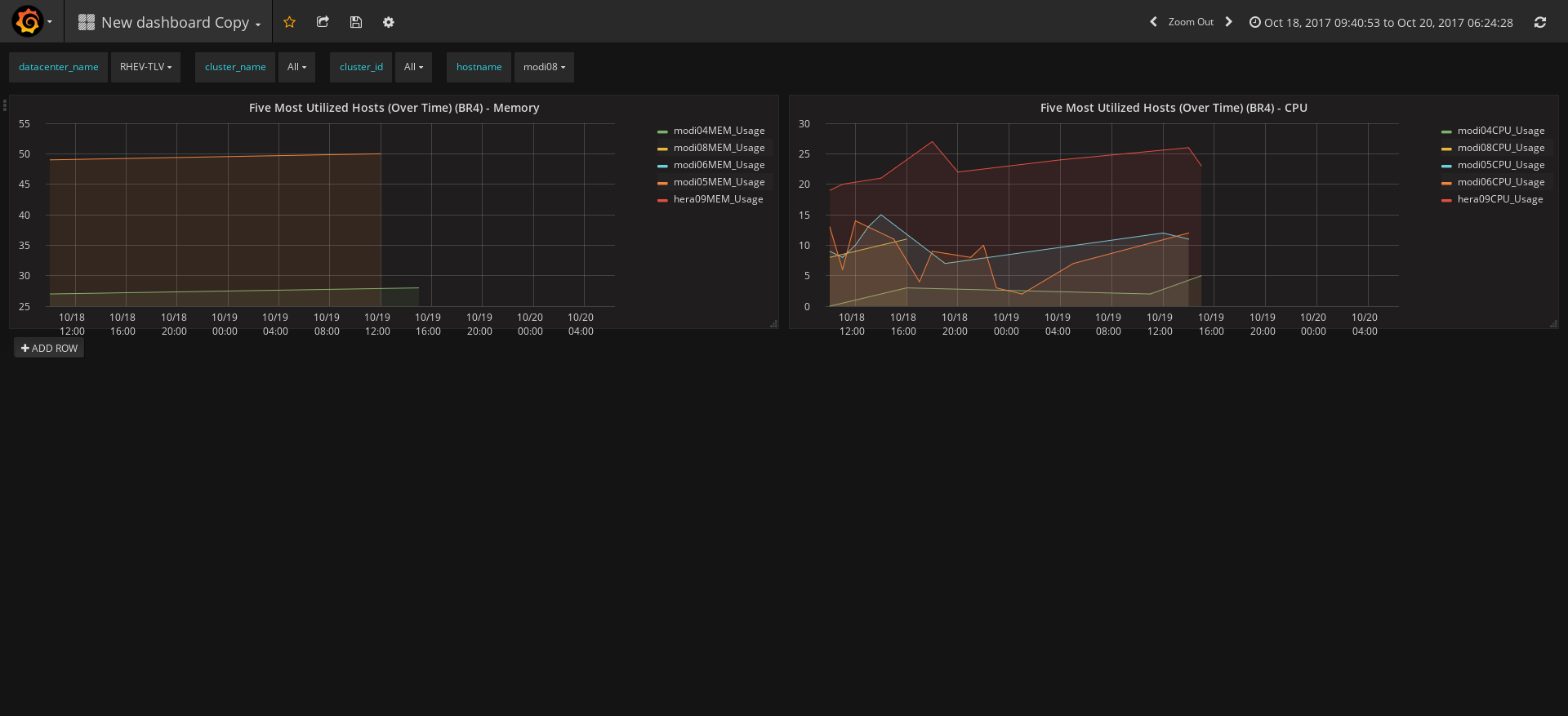
Task: Open the Memory panel title menu
Action: point(394,108)
